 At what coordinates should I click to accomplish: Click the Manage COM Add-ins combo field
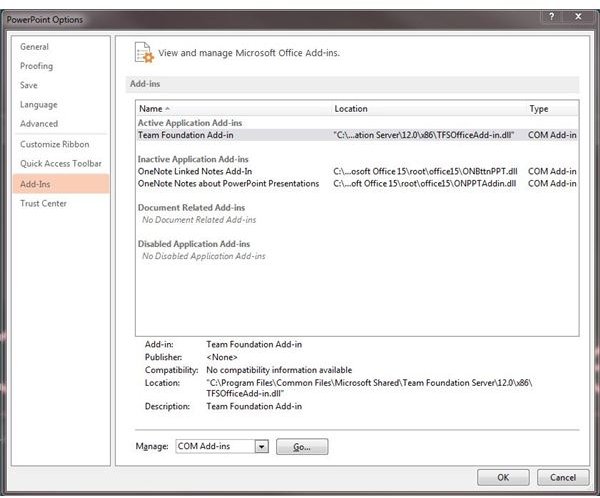pyautogui.click(x=222, y=446)
